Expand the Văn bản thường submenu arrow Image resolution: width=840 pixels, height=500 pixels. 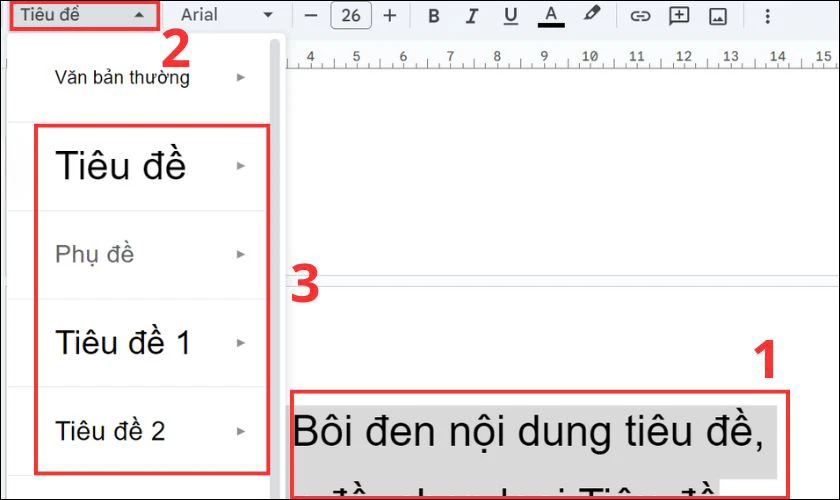[241, 78]
